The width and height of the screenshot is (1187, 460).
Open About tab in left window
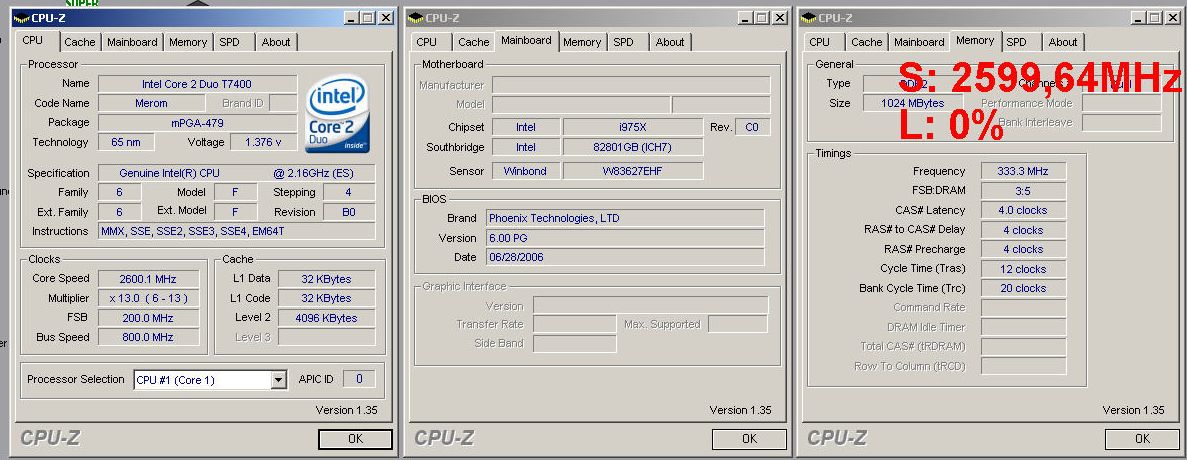point(276,42)
